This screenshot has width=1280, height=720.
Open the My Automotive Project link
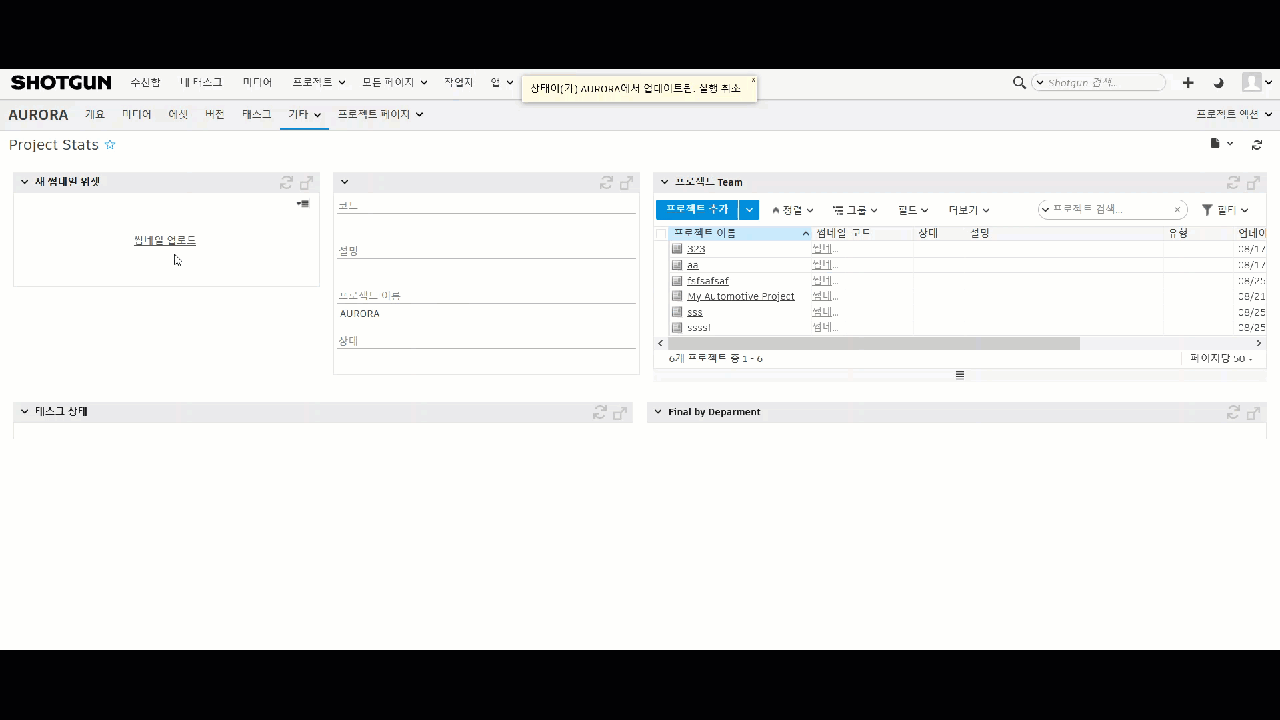pos(741,296)
